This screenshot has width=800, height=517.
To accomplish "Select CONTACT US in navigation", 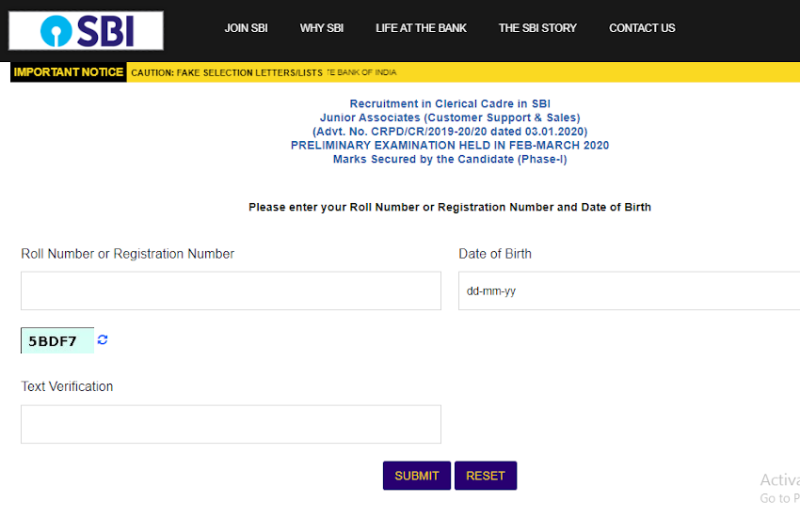I will (x=642, y=28).
